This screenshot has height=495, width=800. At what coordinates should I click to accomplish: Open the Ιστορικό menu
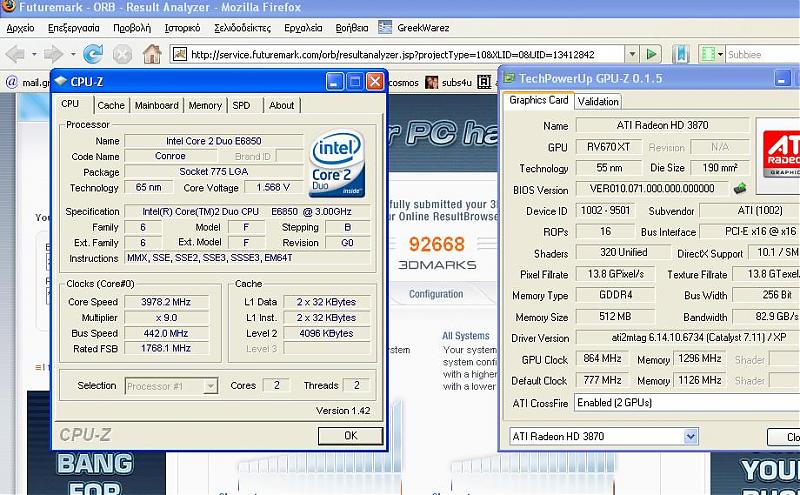pos(182,28)
